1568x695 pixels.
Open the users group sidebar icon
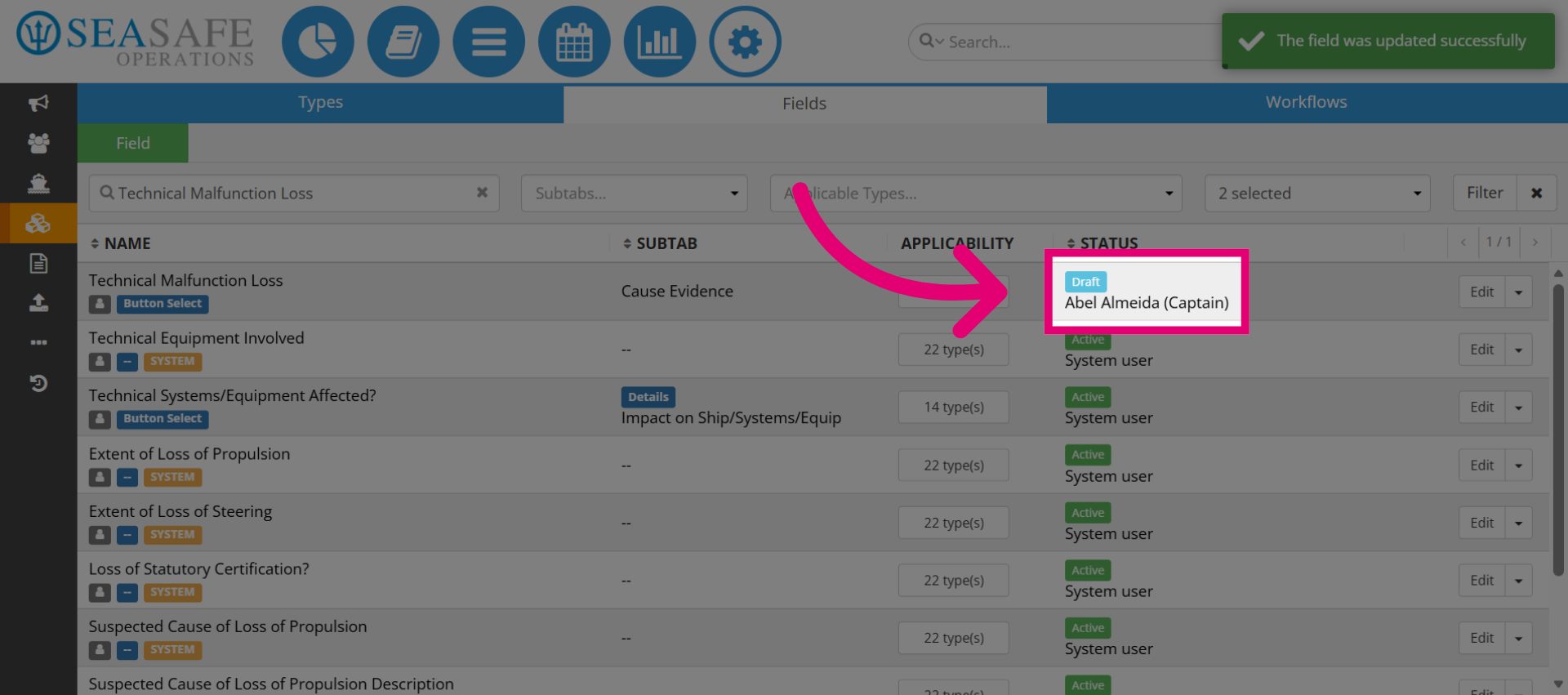pos(38,143)
